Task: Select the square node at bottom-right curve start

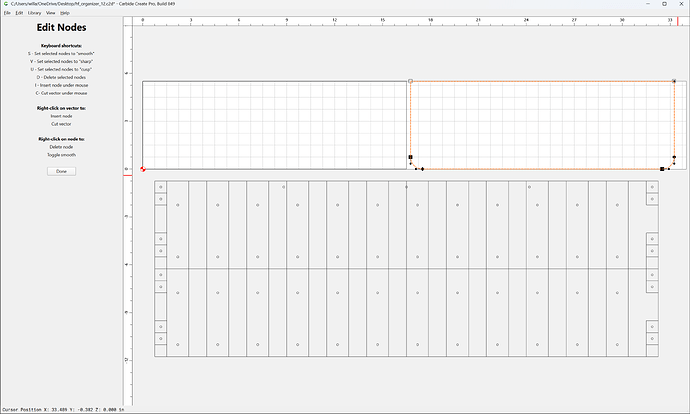Action: pyautogui.click(x=662, y=169)
